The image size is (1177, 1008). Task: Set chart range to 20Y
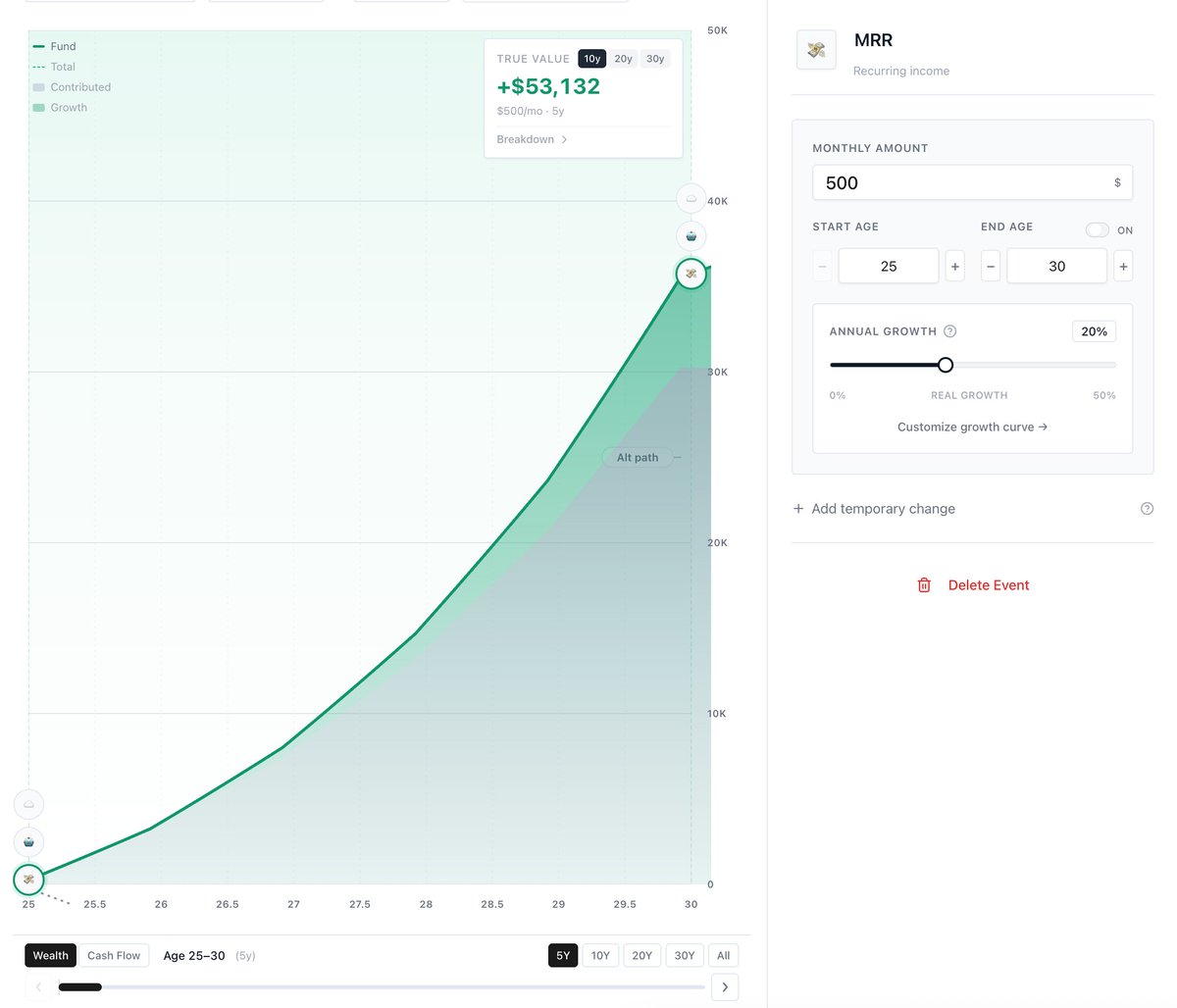click(642, 956)
